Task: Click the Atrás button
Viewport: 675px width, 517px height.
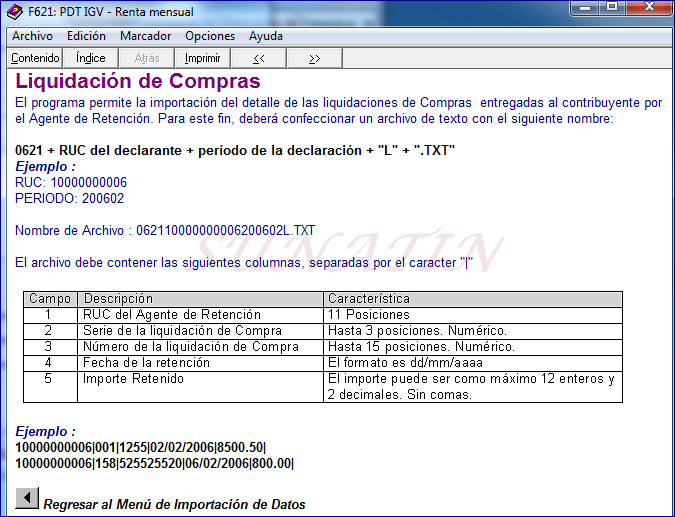Action: 147,58
